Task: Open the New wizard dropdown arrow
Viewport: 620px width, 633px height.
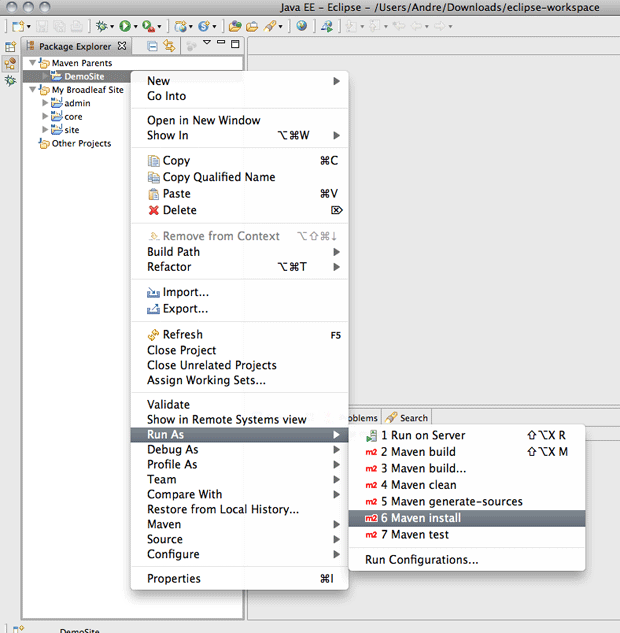Action: click(x=29, y=27)
